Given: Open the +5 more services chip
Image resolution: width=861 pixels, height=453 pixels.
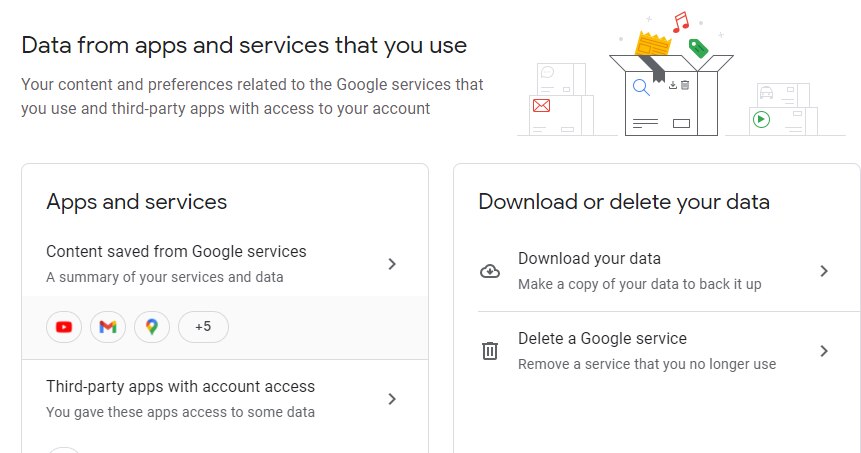Looking at the screenshot, I should (x=203, y=327).
